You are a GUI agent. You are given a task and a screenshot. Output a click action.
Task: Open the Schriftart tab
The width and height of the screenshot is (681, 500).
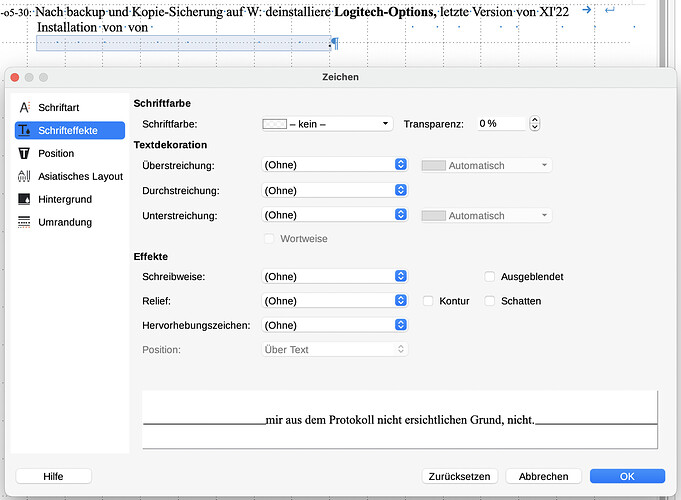click(x=59, y=107)
